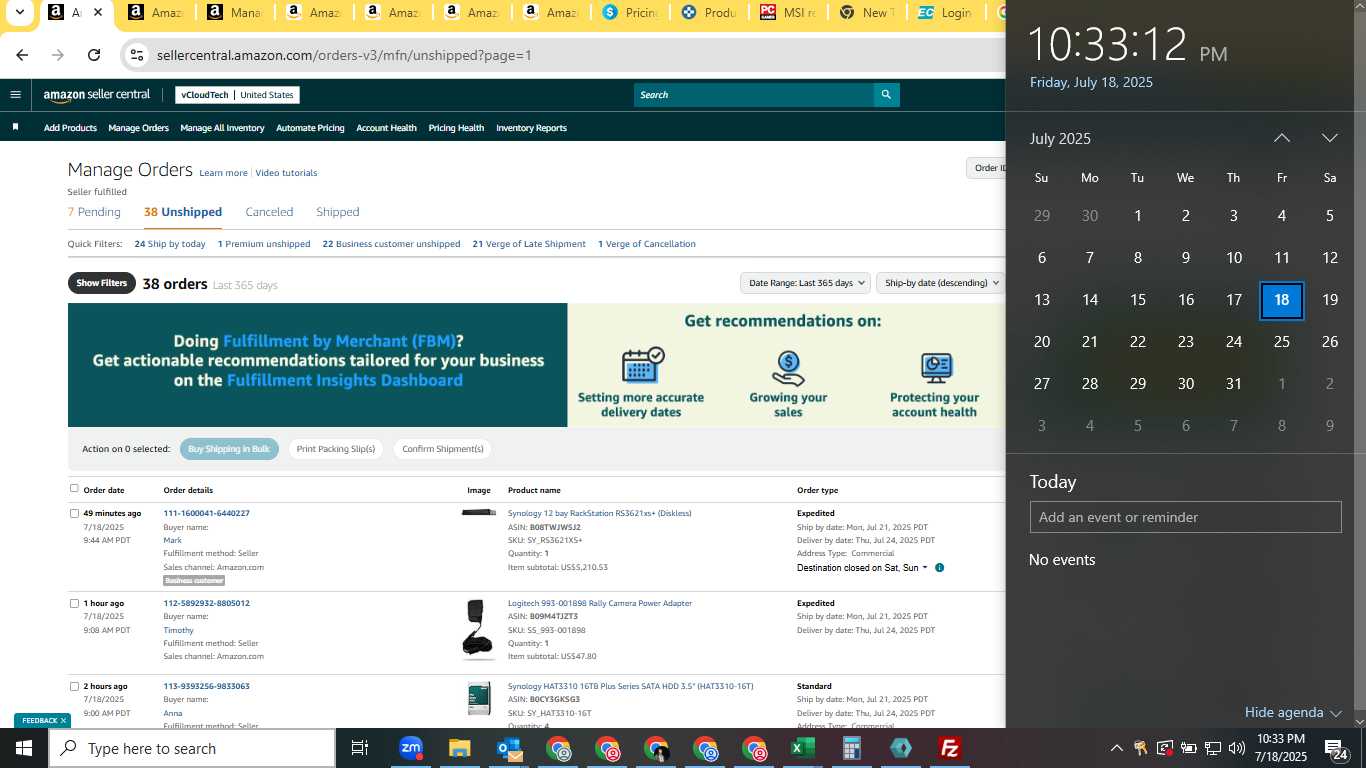Expand Destination closed on Sat, Sun details

pyautogui.click(x=862, y=568)
